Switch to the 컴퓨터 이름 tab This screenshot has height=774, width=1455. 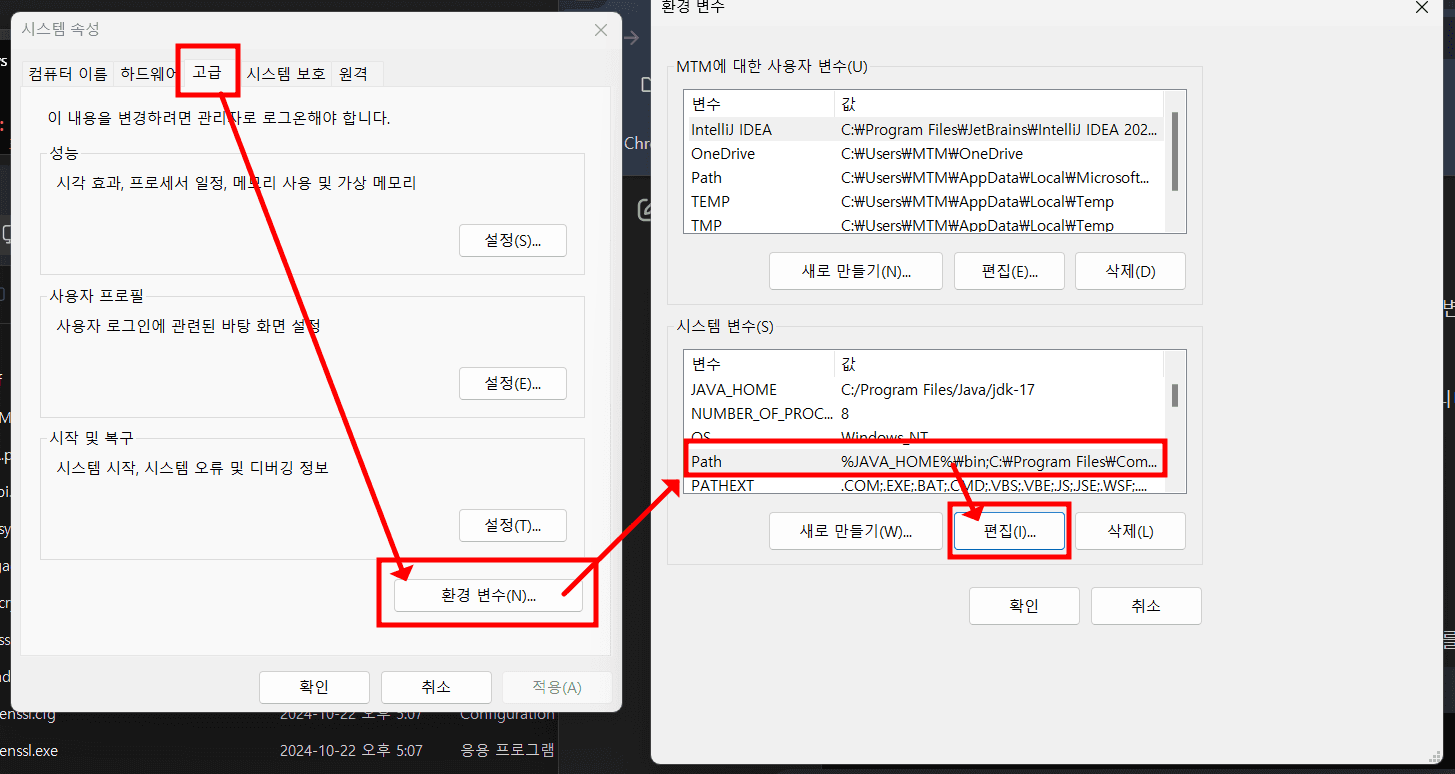[68, 73]
